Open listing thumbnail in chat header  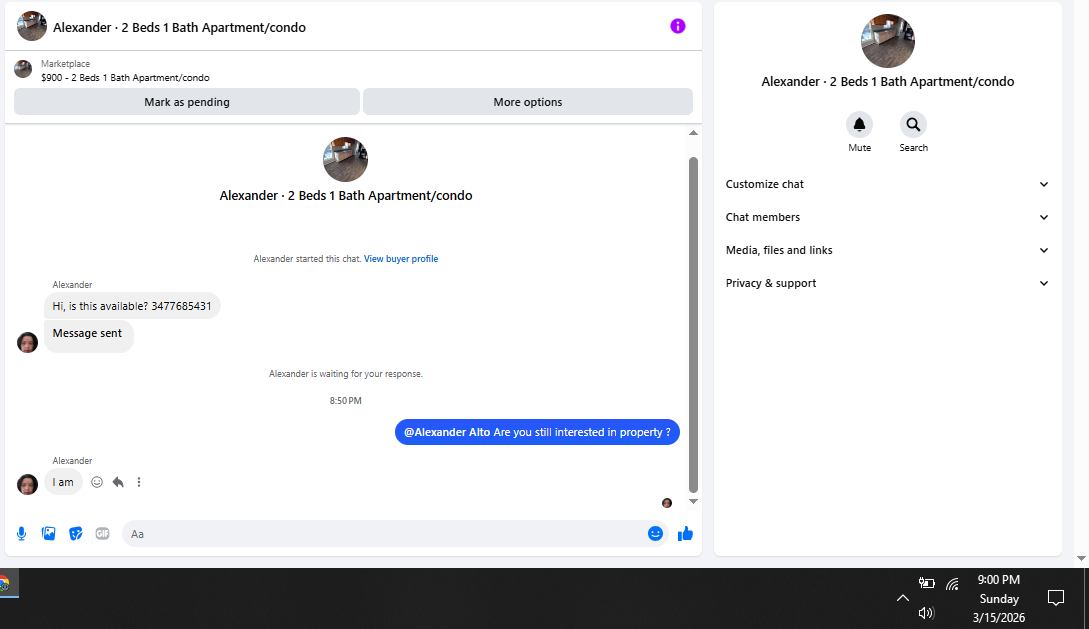point(32,26)
